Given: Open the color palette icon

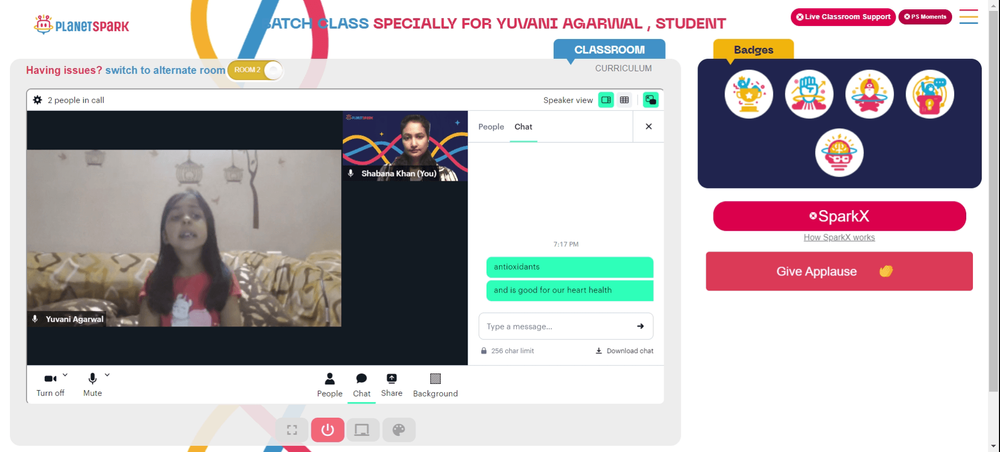Looking at the screenshot, I should click(399, 430).
